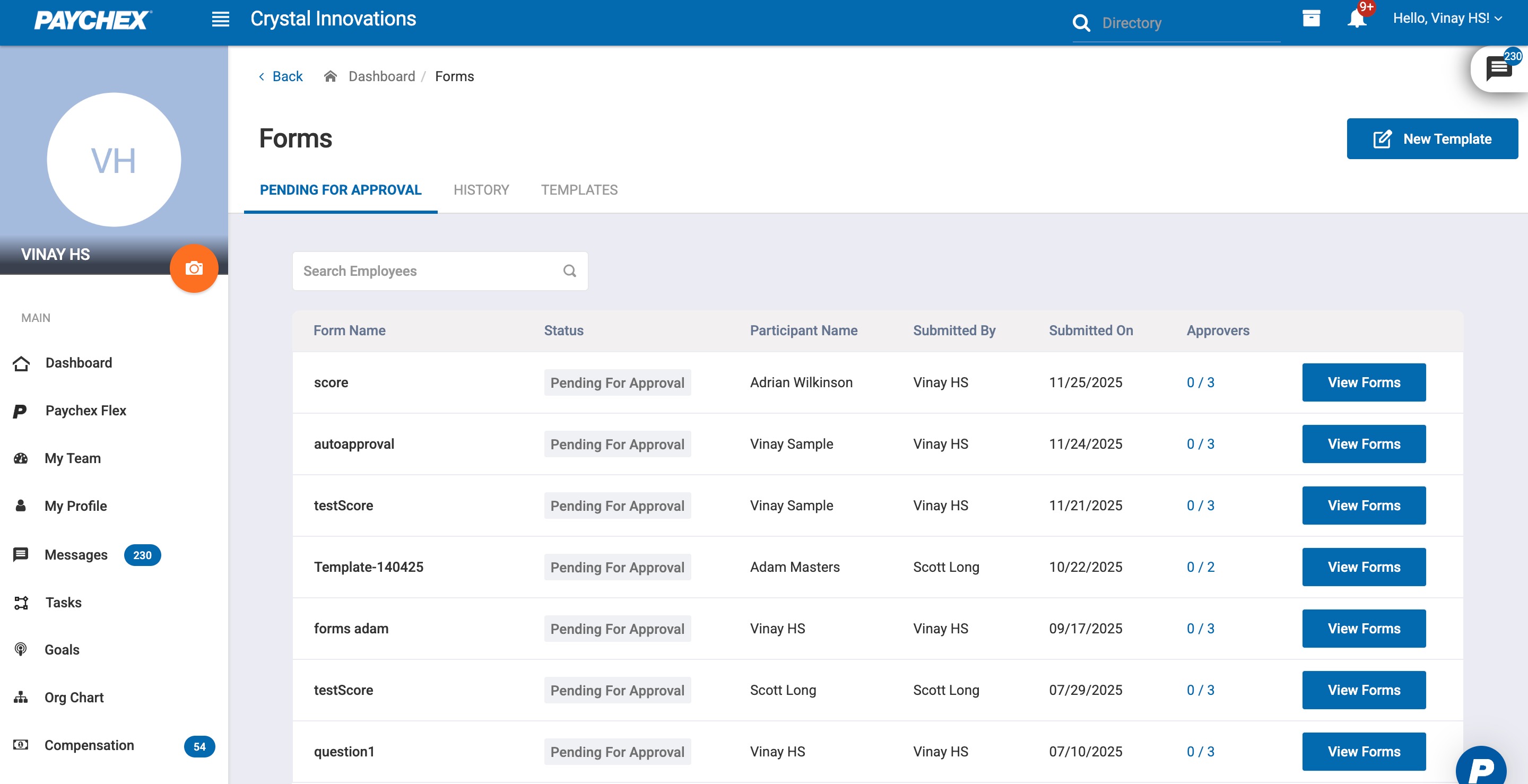Click the VH profile avatar circle
The image size is (1528, 784).
point(114,160)
